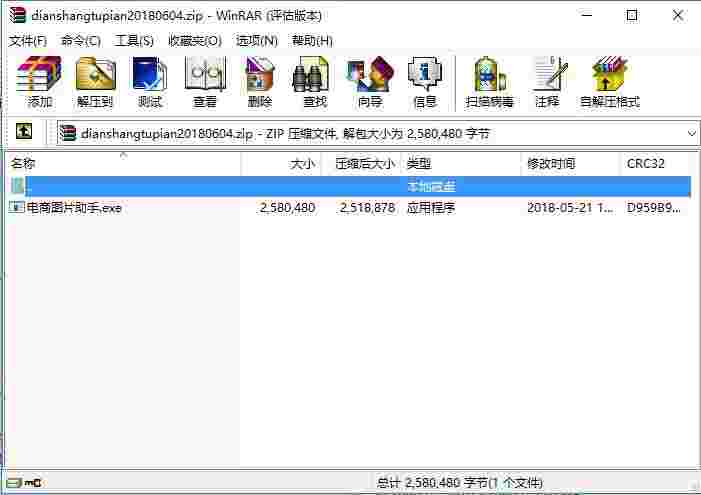Image resolution: width=701 pixels, height=495 pixels.
Task: Click packed size value 2,518,878
Action: pos(367,208)
